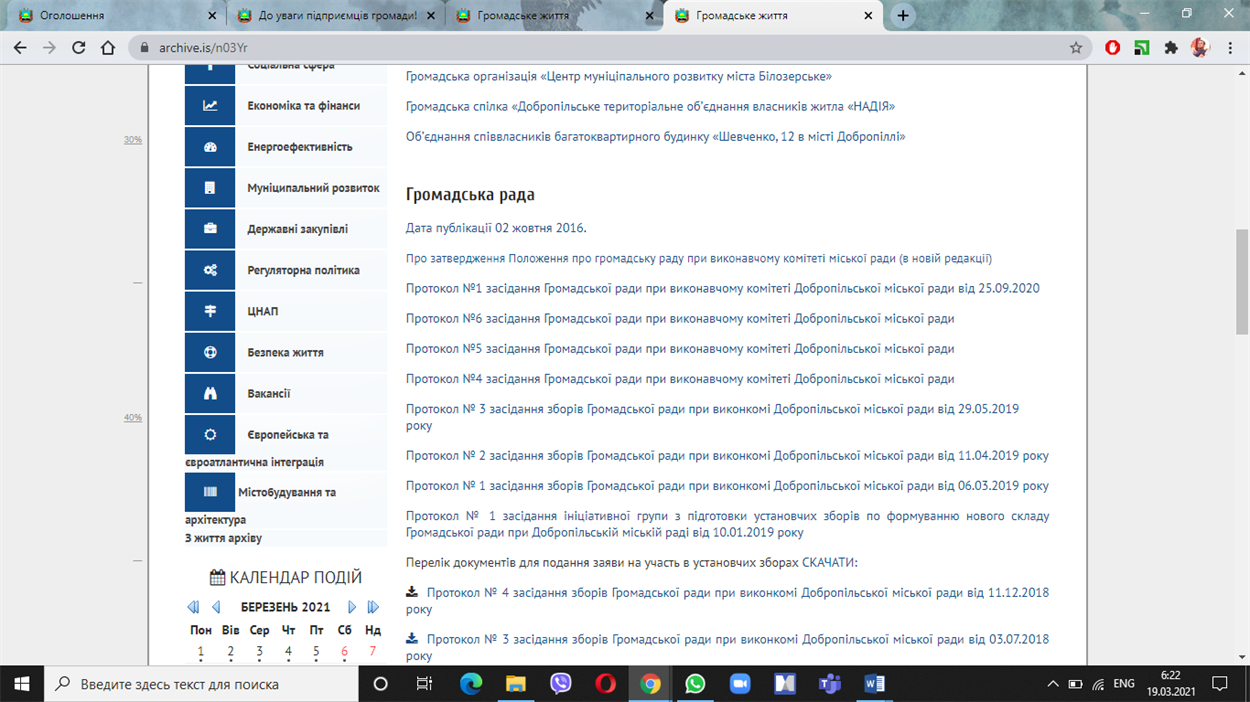Close the До уваги підприємців громади tab

(x=431, y=16)
